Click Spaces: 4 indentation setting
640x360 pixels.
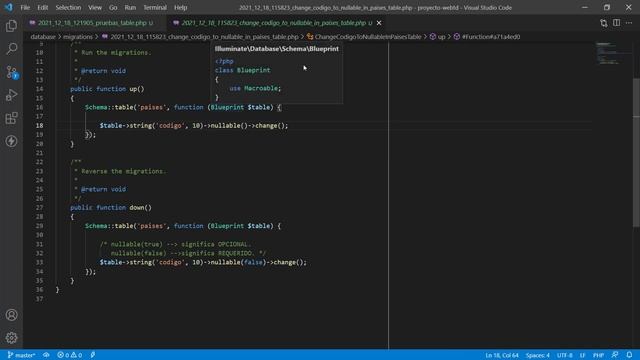538,355
